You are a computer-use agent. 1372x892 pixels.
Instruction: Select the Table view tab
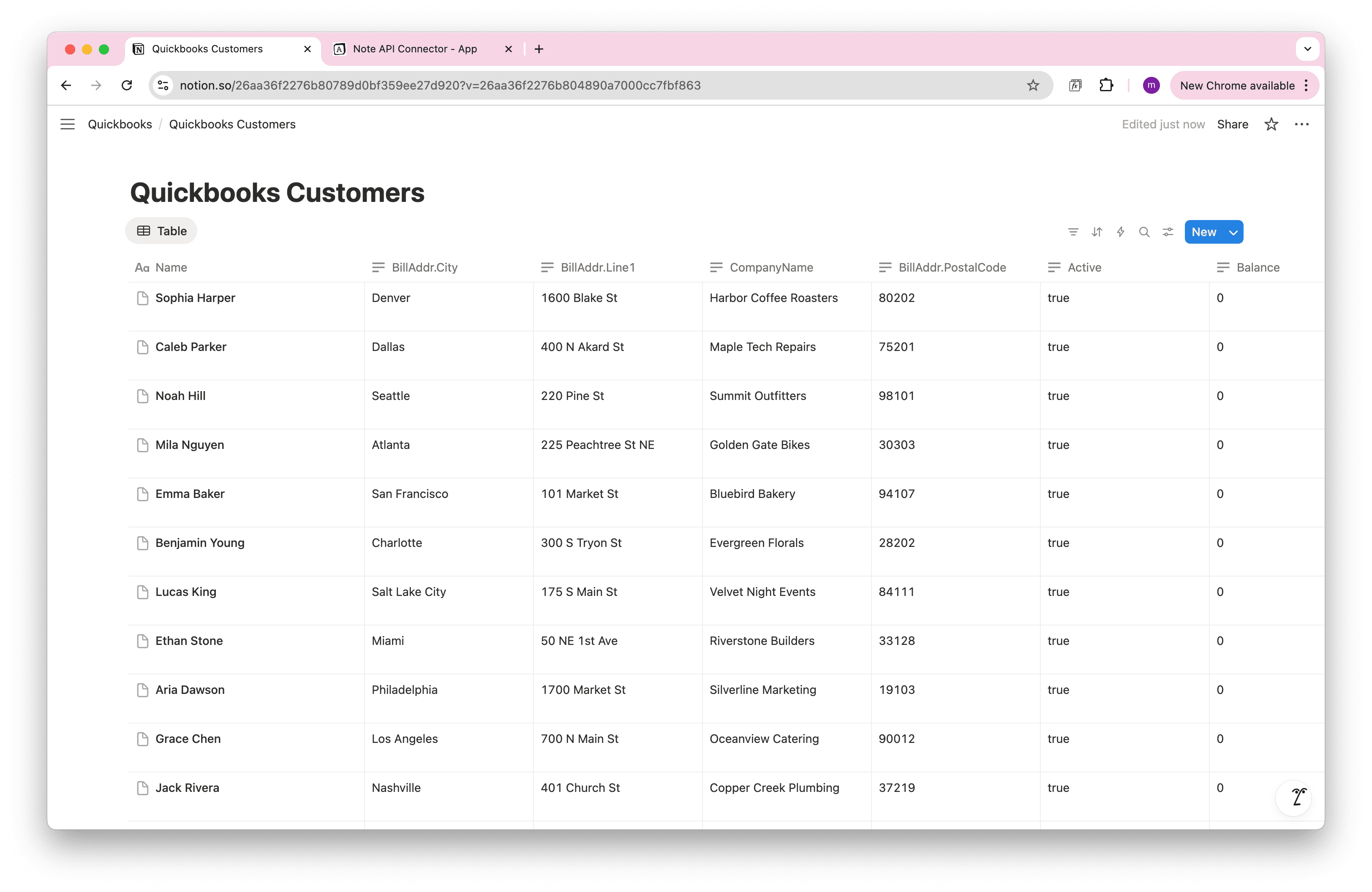click(161, 231)
